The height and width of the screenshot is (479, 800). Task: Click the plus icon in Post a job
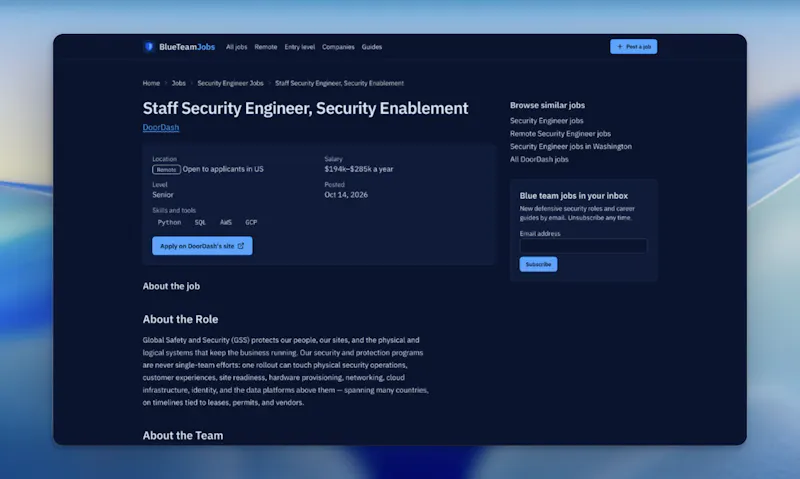click(620, 46)
